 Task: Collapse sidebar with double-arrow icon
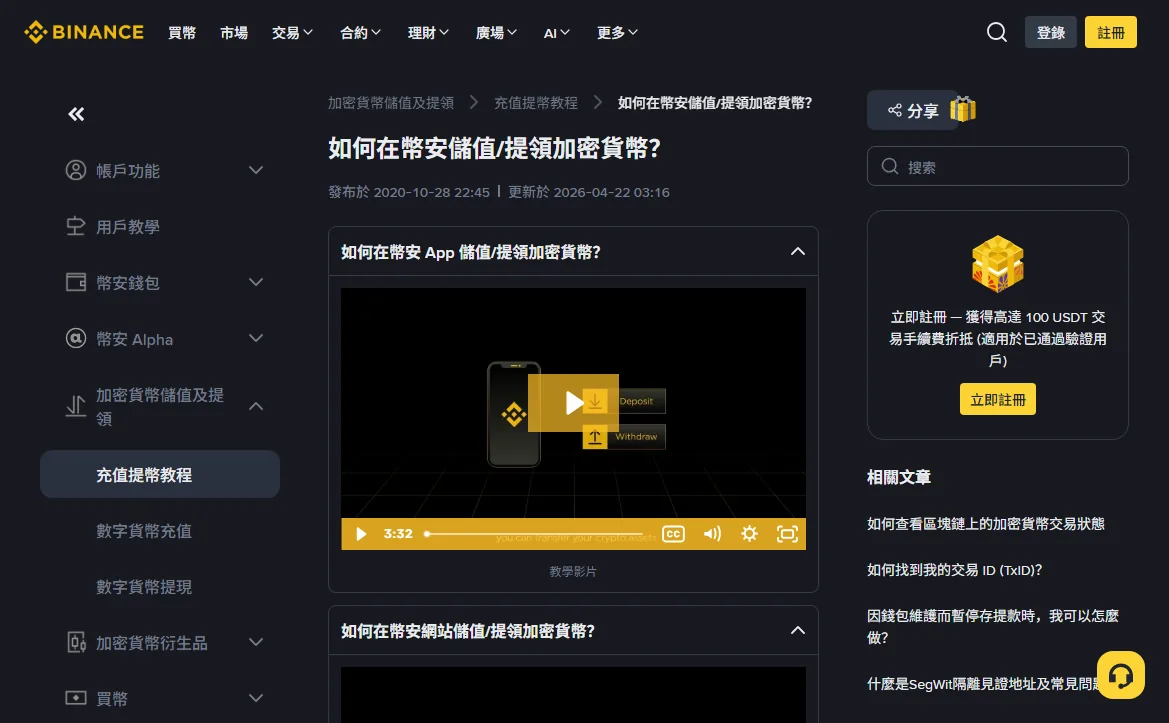point(76,114)
